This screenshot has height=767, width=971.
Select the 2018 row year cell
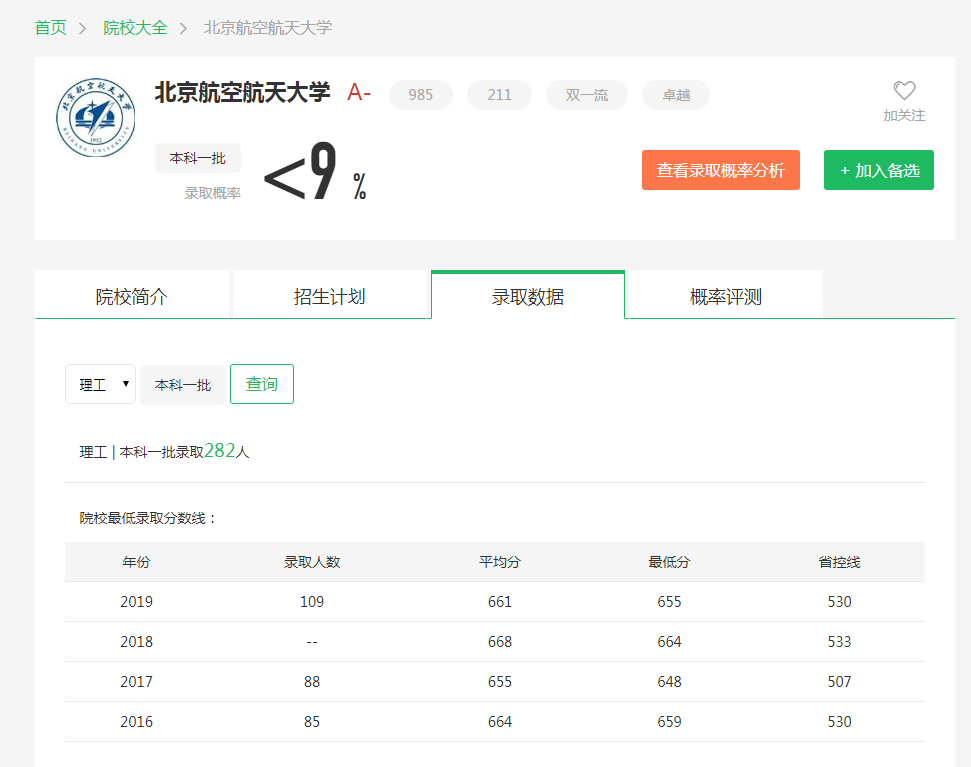[x=136, y=642]
